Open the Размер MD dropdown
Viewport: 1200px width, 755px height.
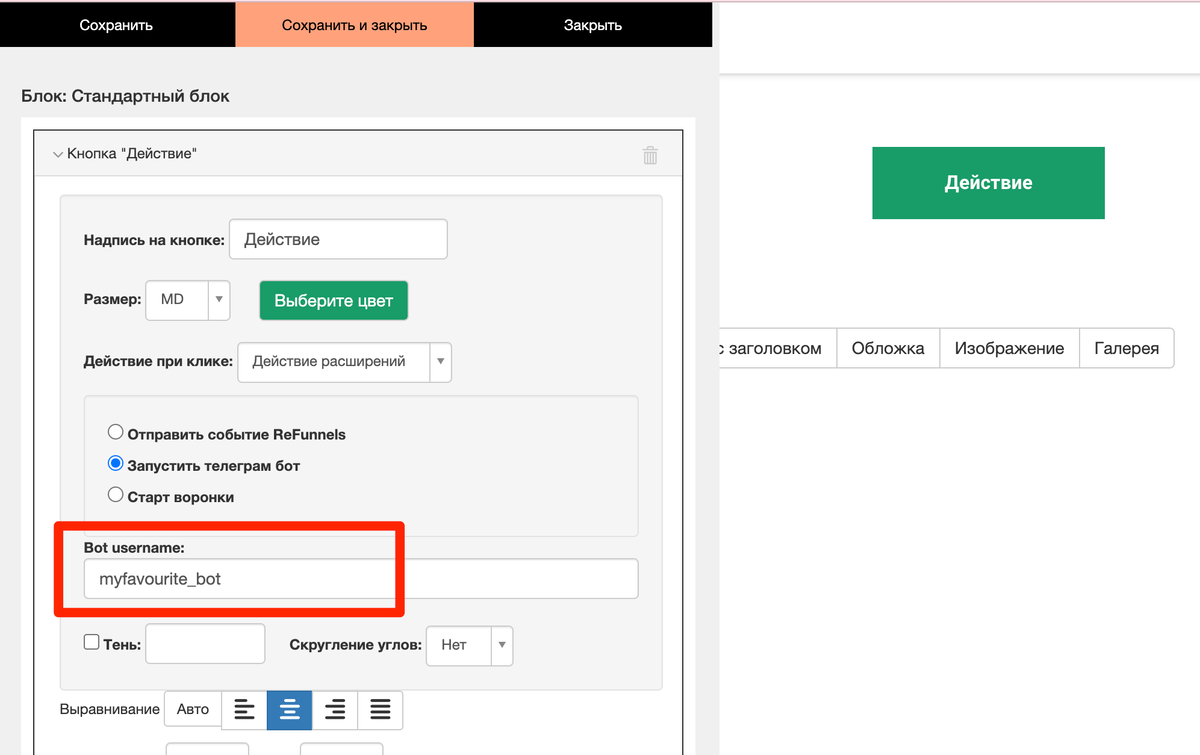point(188,300)
